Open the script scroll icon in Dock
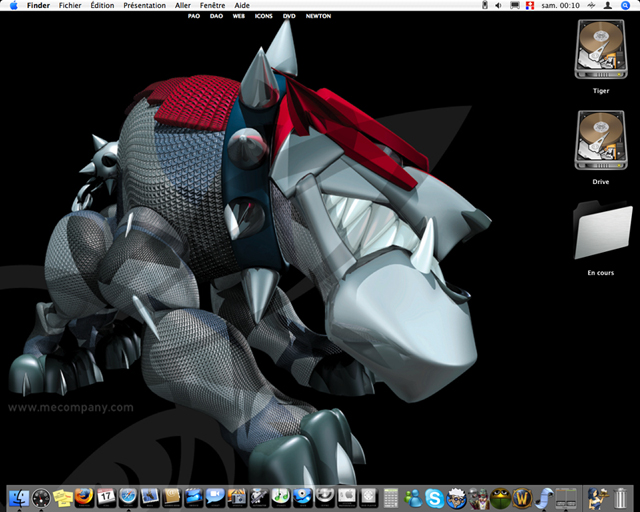Viewport: 640px width, 512px height. pos(544,498)
